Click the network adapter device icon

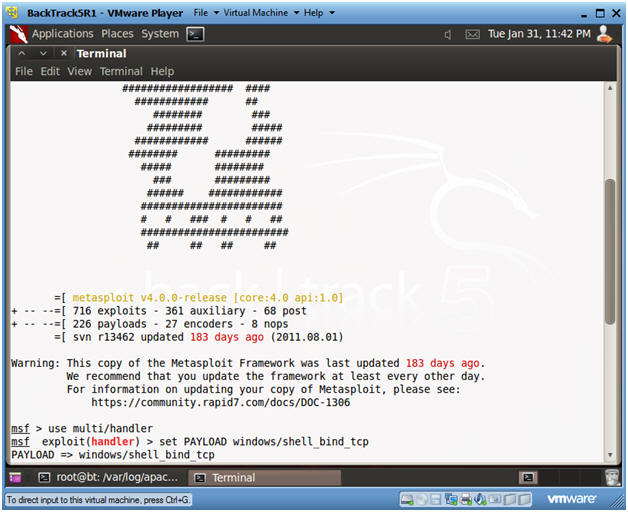(x=451, y=500)
